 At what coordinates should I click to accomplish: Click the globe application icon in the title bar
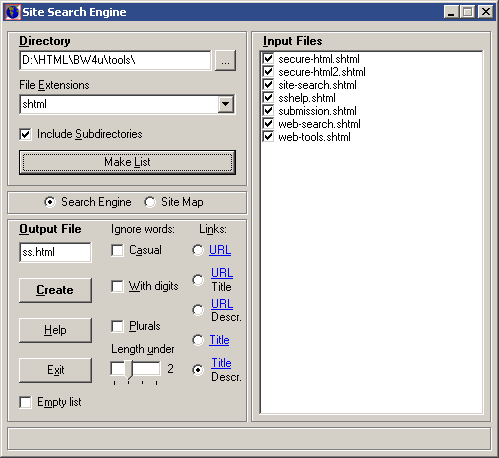[x=13, y=12]
